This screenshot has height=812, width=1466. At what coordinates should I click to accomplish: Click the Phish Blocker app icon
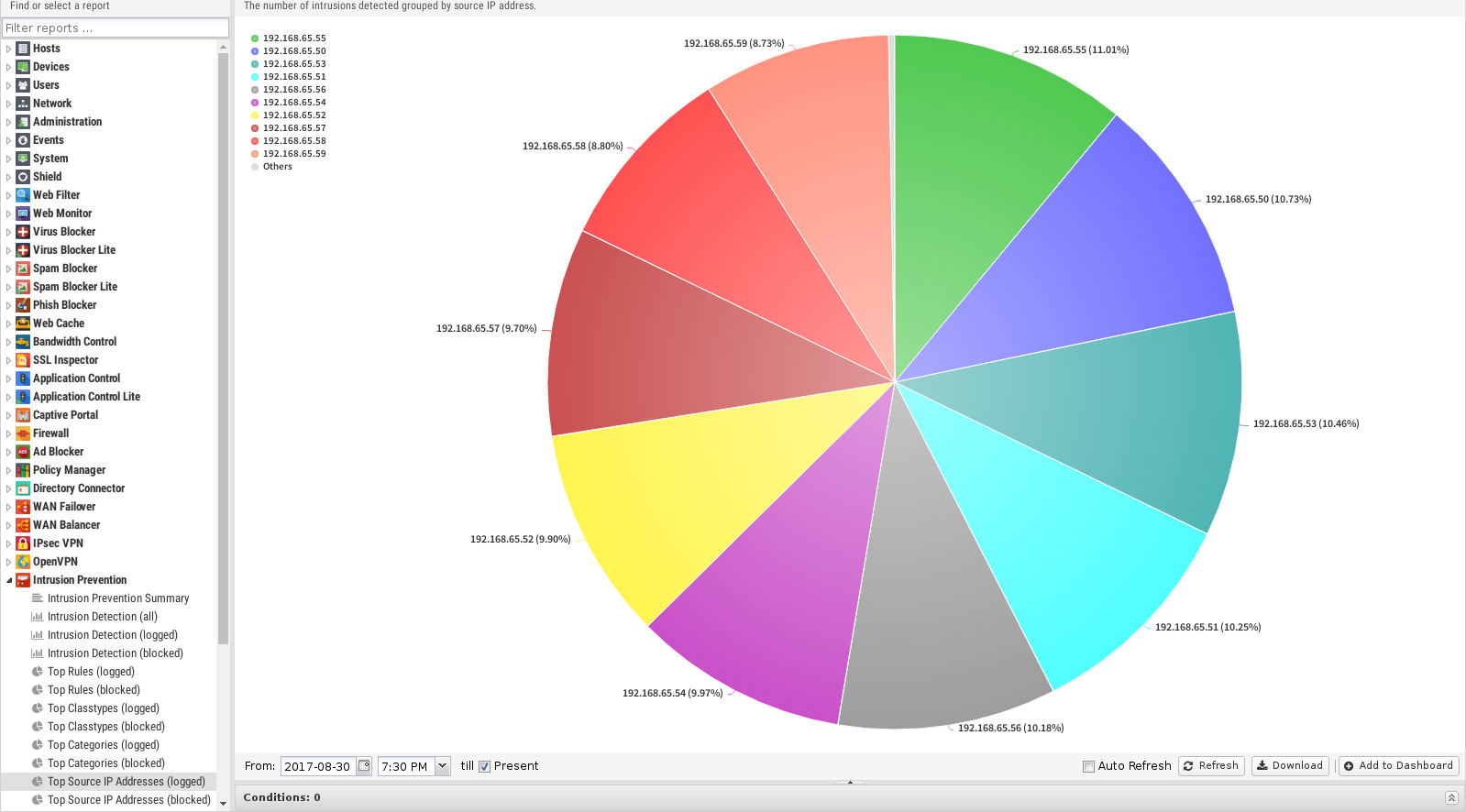(23, 305)
